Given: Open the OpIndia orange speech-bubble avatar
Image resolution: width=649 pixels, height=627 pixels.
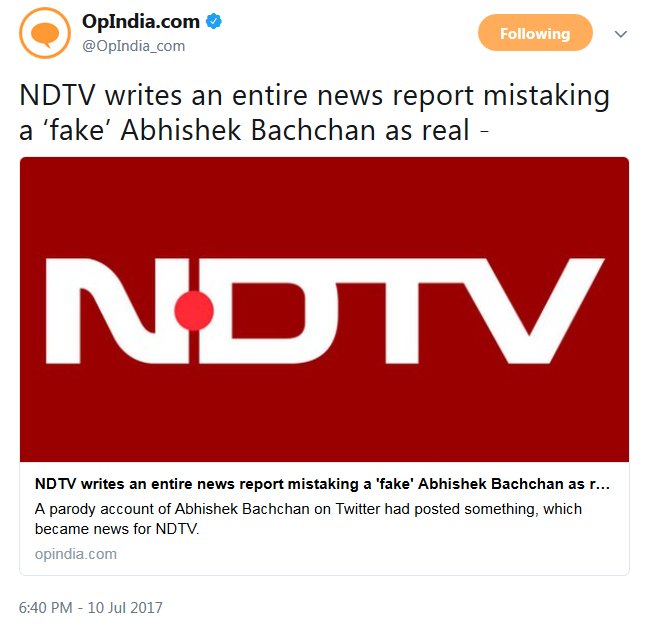Looking at the screenshot, I should tap(45, 33).
